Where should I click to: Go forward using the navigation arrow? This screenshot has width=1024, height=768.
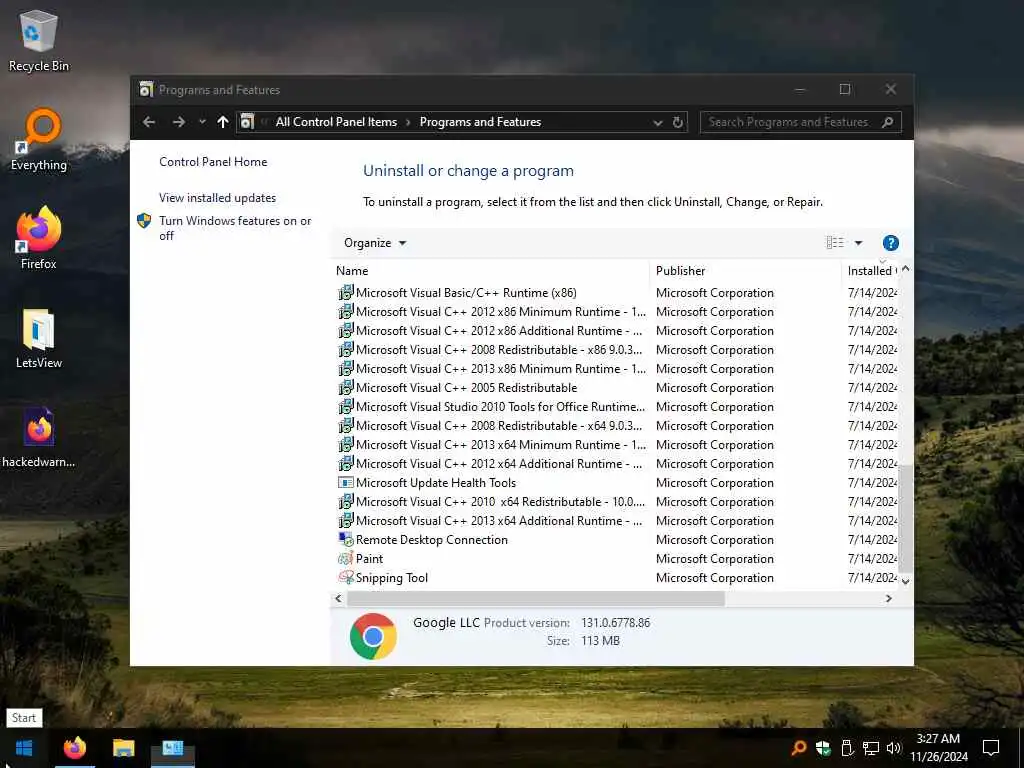(x=178, y=122)
